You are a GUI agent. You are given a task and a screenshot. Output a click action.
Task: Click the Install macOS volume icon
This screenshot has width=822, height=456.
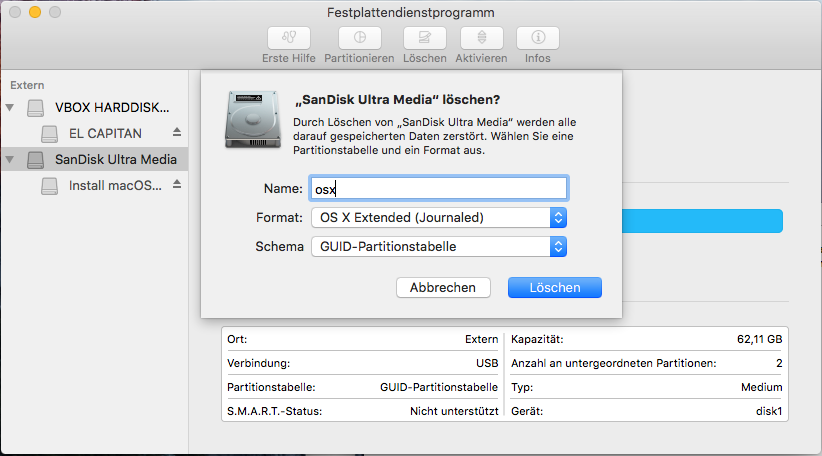point(49,186)
